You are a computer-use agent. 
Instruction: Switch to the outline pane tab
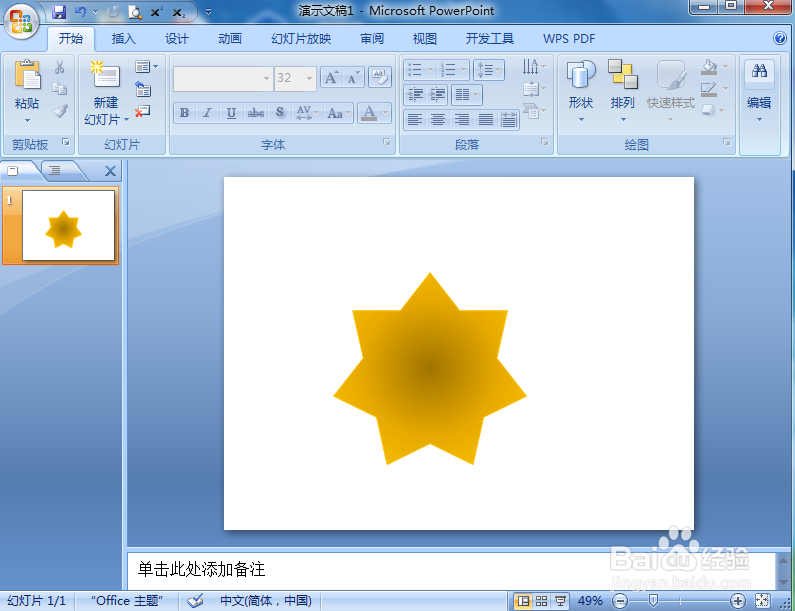click(55, 170)
